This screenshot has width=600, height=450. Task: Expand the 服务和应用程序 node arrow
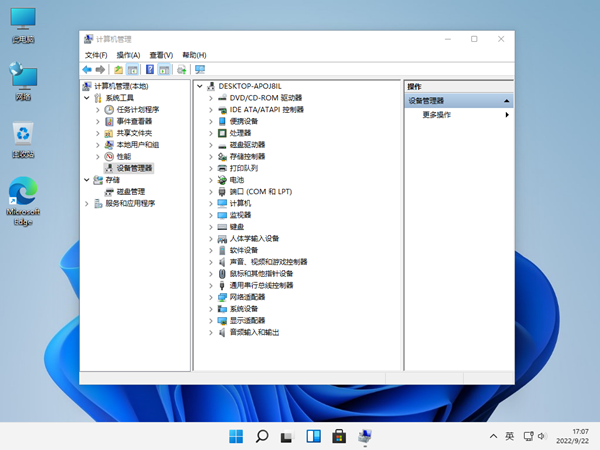pyautogui.click(x=87, y=204)
